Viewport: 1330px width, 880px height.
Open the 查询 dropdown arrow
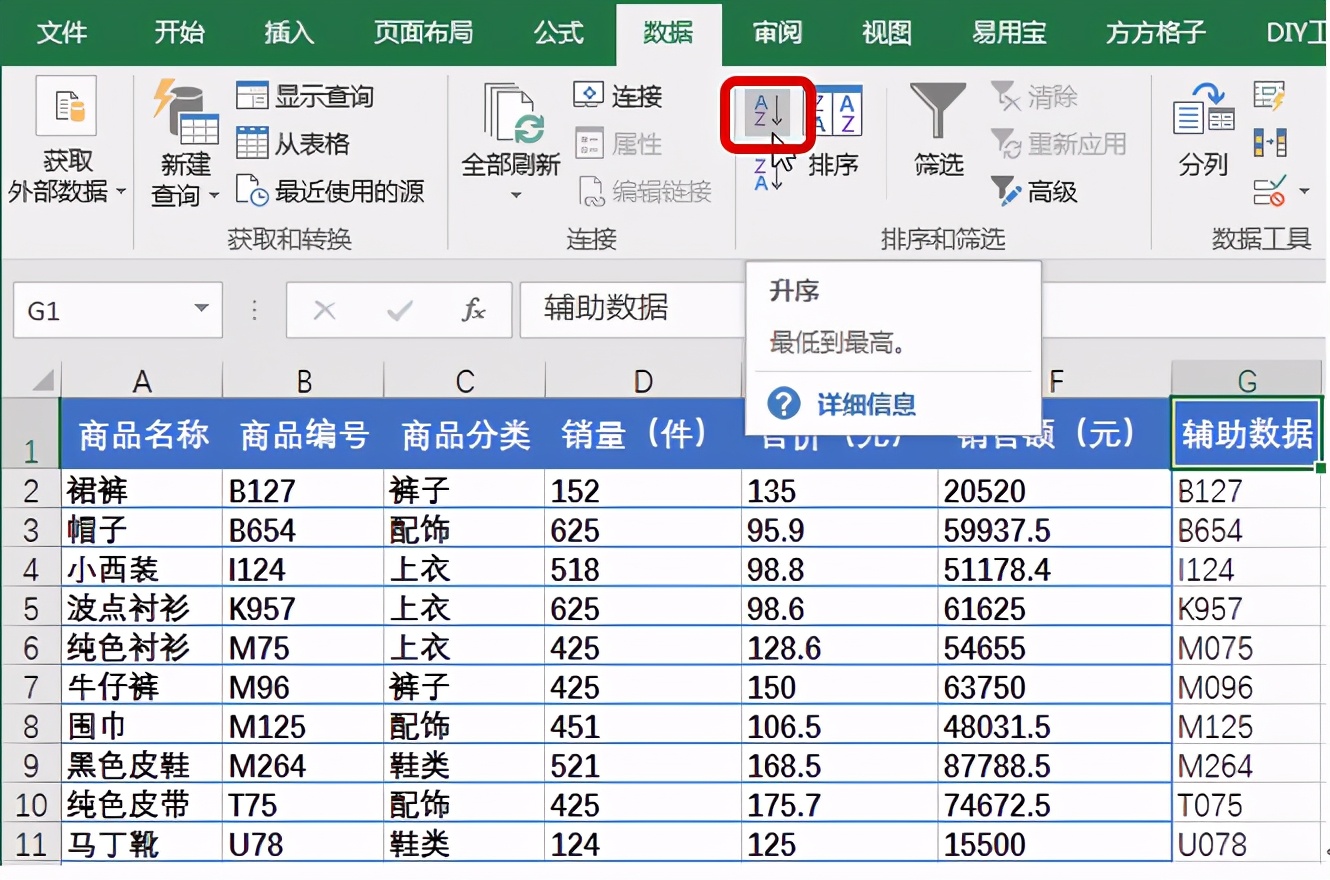[214, 196]
